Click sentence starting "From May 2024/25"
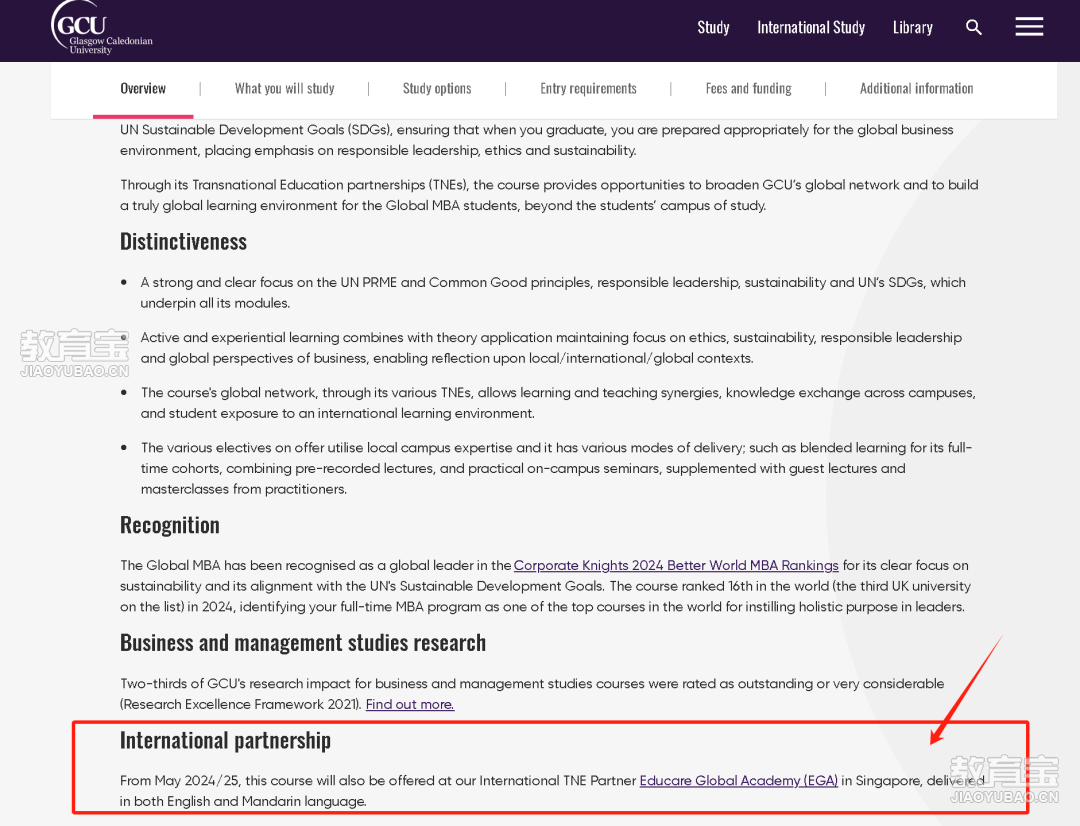1080x826 pixels. 552,791
